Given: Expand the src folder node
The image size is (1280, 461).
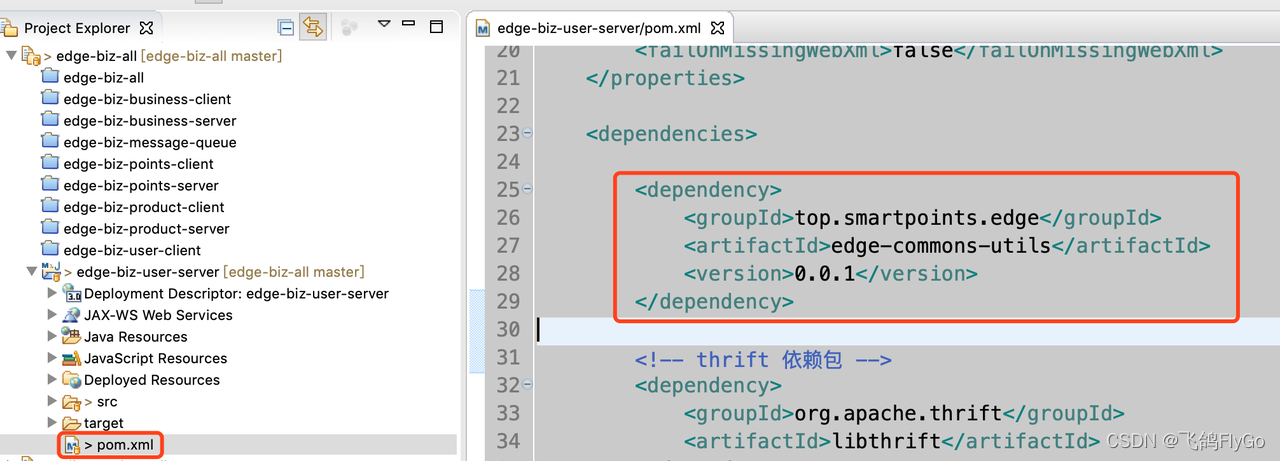Looking at the screenshot, I should point(53,401).
